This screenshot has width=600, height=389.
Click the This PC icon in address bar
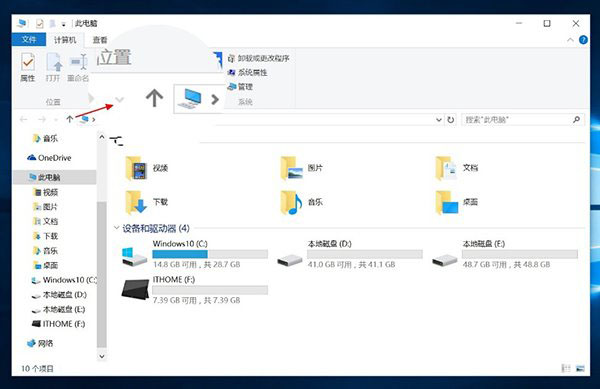tap(85, 119)
